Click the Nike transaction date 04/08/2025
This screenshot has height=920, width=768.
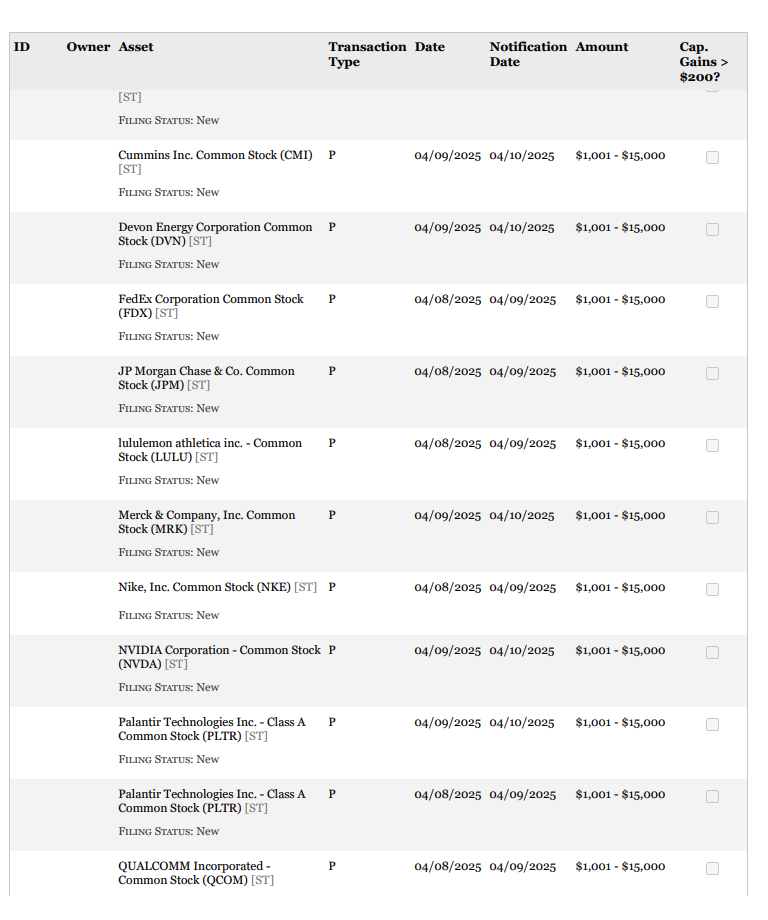pos(447,588)
